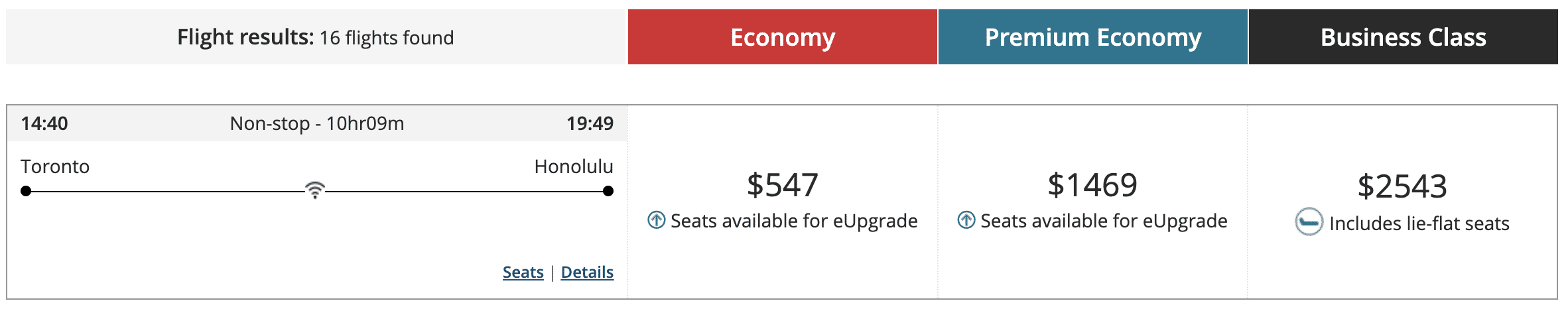Click the Honolulu destination city label
Image resolution: width=1568 pixels, height=309 pixels.
coord(574,166)
